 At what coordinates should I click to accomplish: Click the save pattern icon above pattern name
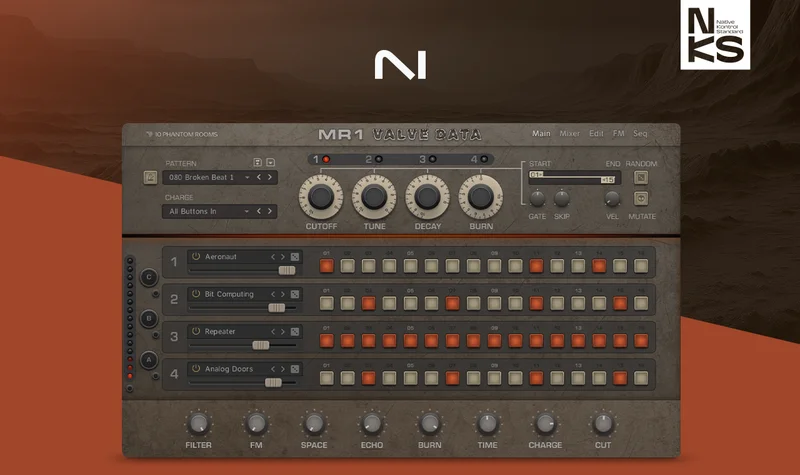tap(258, 163)
